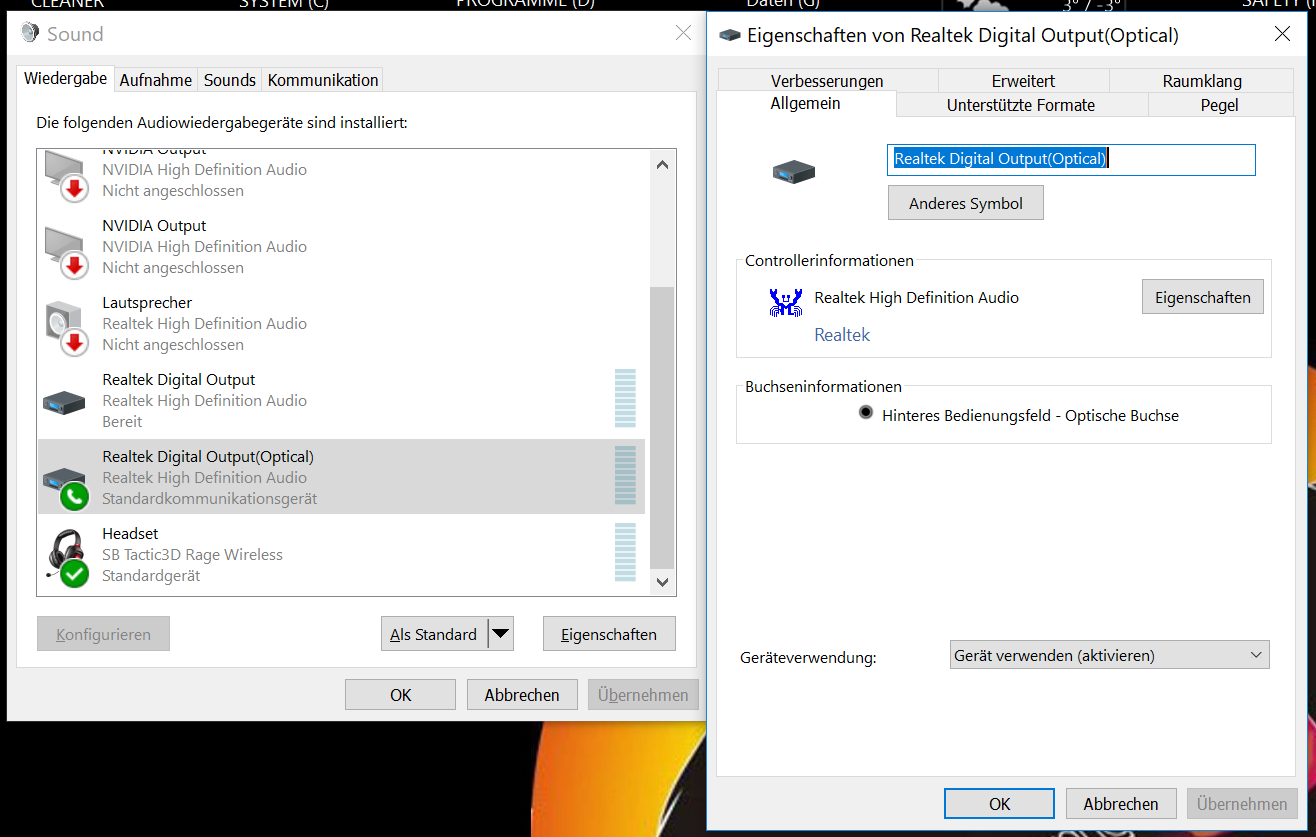Click the device name text field
Screen dimensions: 1316x837
[1071, 160]
